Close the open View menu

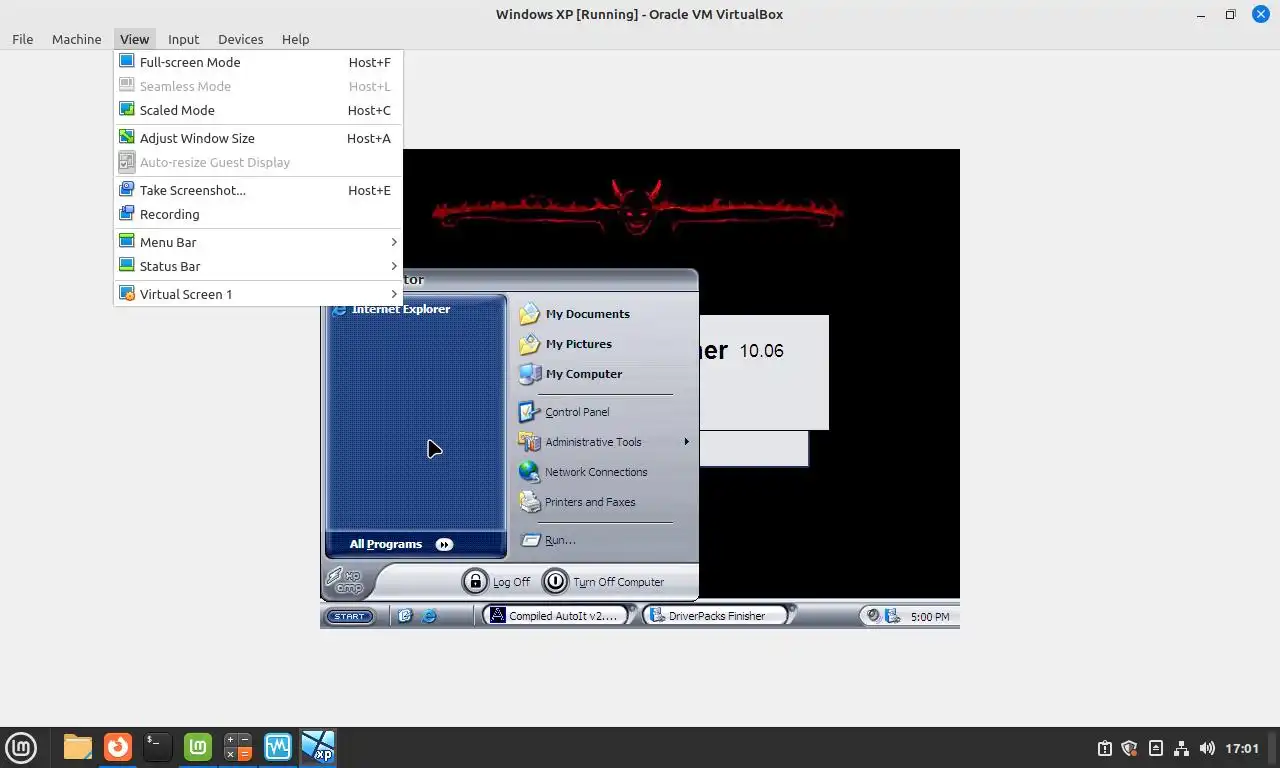point(134,39)
